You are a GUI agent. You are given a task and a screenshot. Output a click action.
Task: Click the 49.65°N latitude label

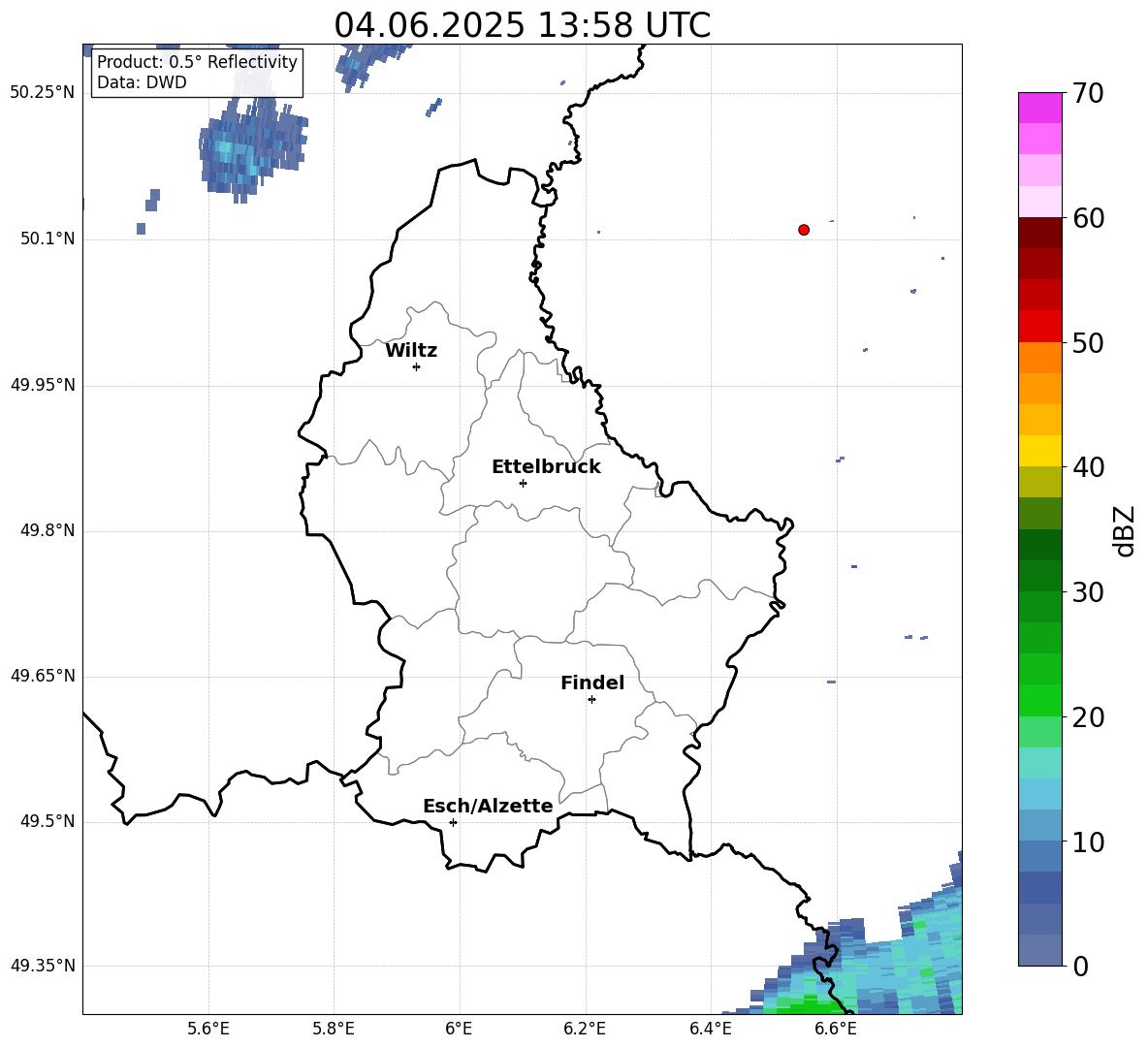(43, 676)
